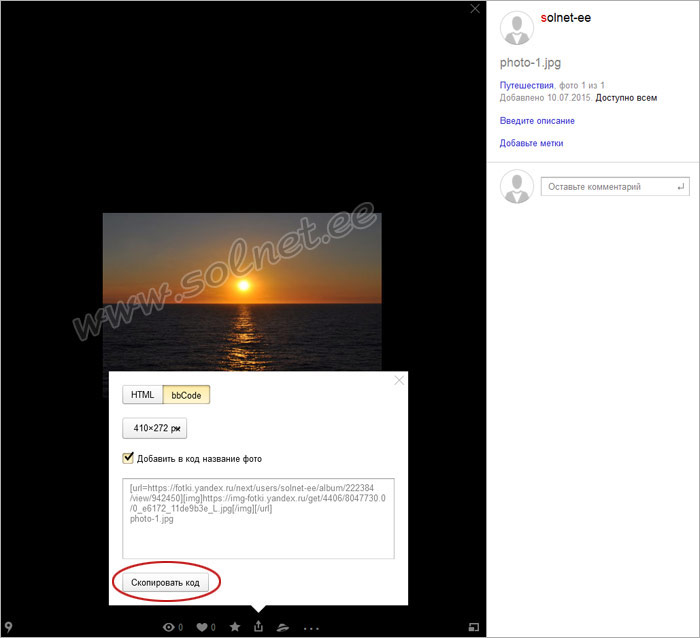Like the photo with heart icon
Viewport: 700px width, 638px height.
point(202,627)
